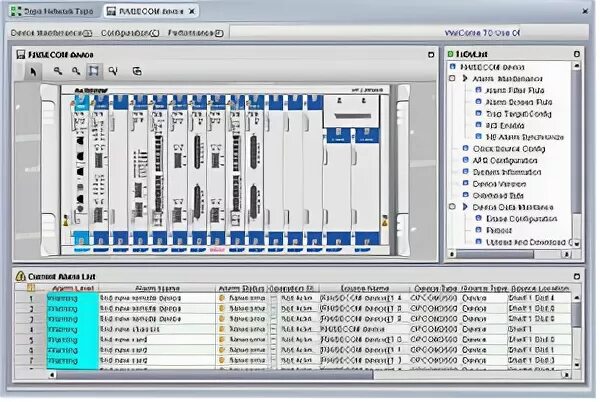Open System Information in the tree
Viewport: 600px width, 402px height.
click(507, 172)
